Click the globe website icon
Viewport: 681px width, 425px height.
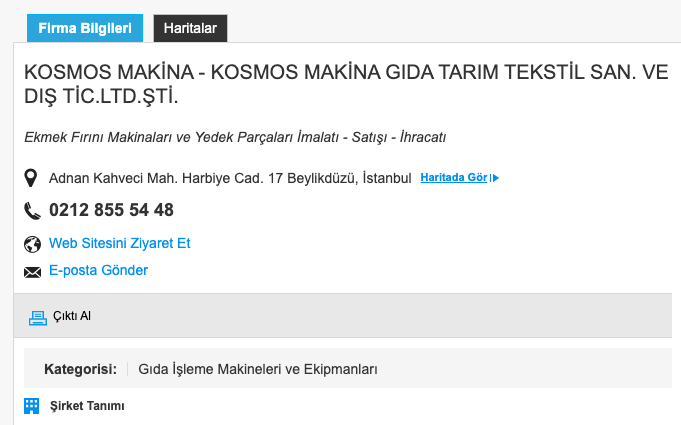pyautogui.click(x=32, y=243)
